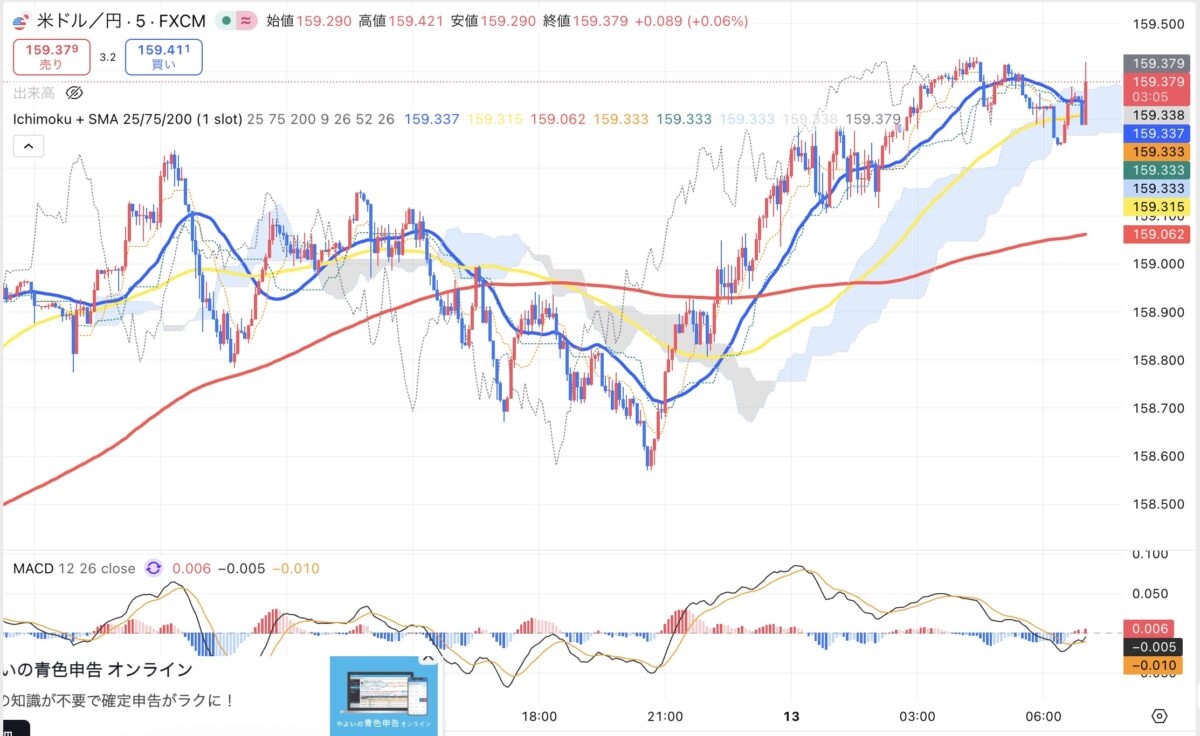Click the 買い buy button at 159.411
This screenshot has width=1200, height=736.
click(163, 57)
